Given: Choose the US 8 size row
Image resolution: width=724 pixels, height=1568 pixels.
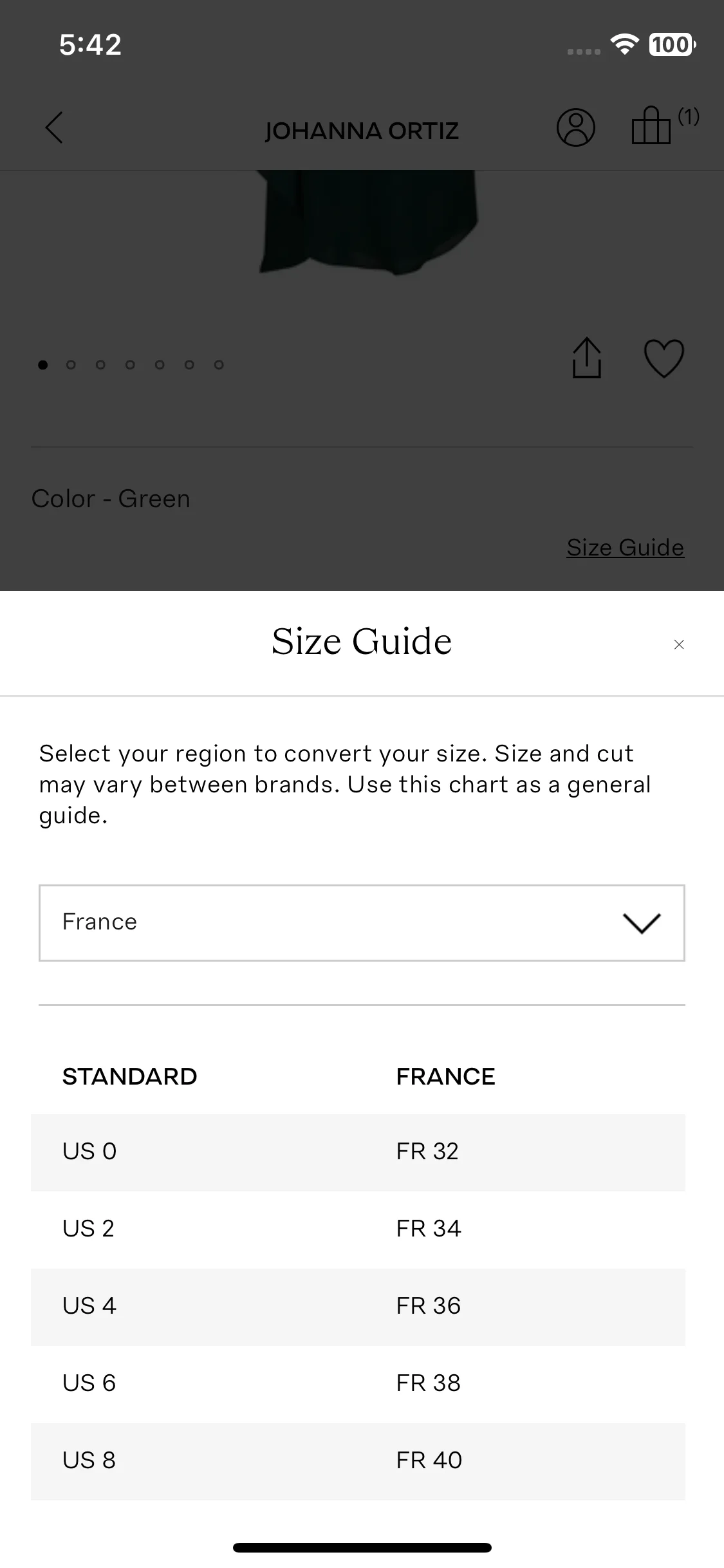Looking at the screenshot, I should point(358,1461).
